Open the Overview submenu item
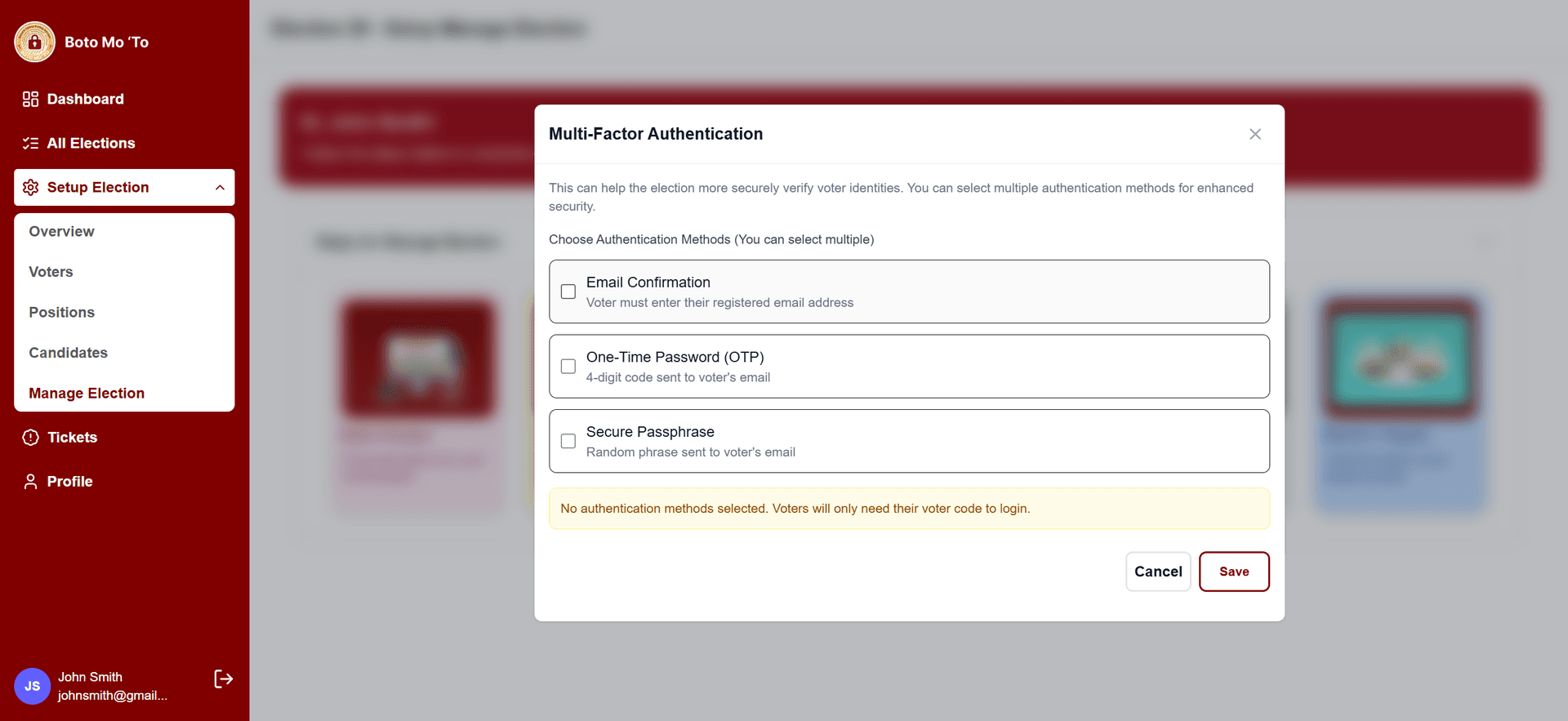Viewport: 1568px width, 721px height. [x=61, y=232]
